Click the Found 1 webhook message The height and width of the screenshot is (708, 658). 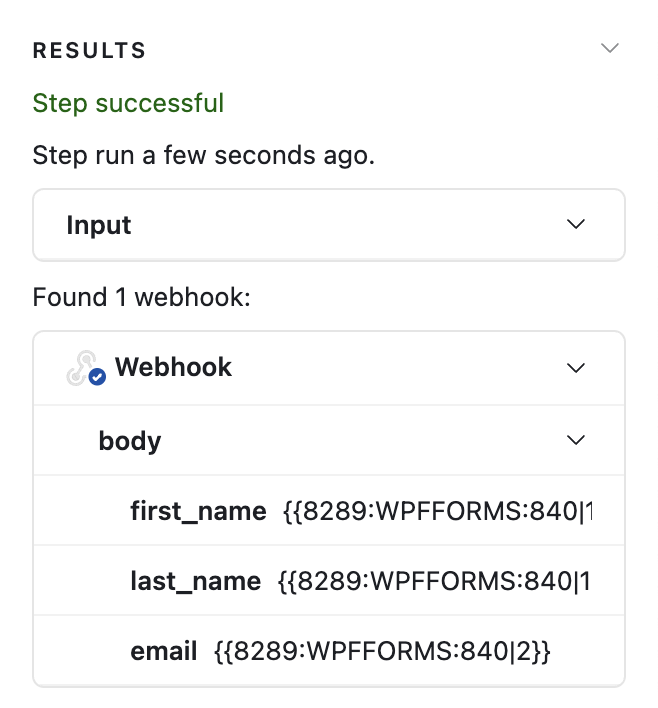coord(140,297)
